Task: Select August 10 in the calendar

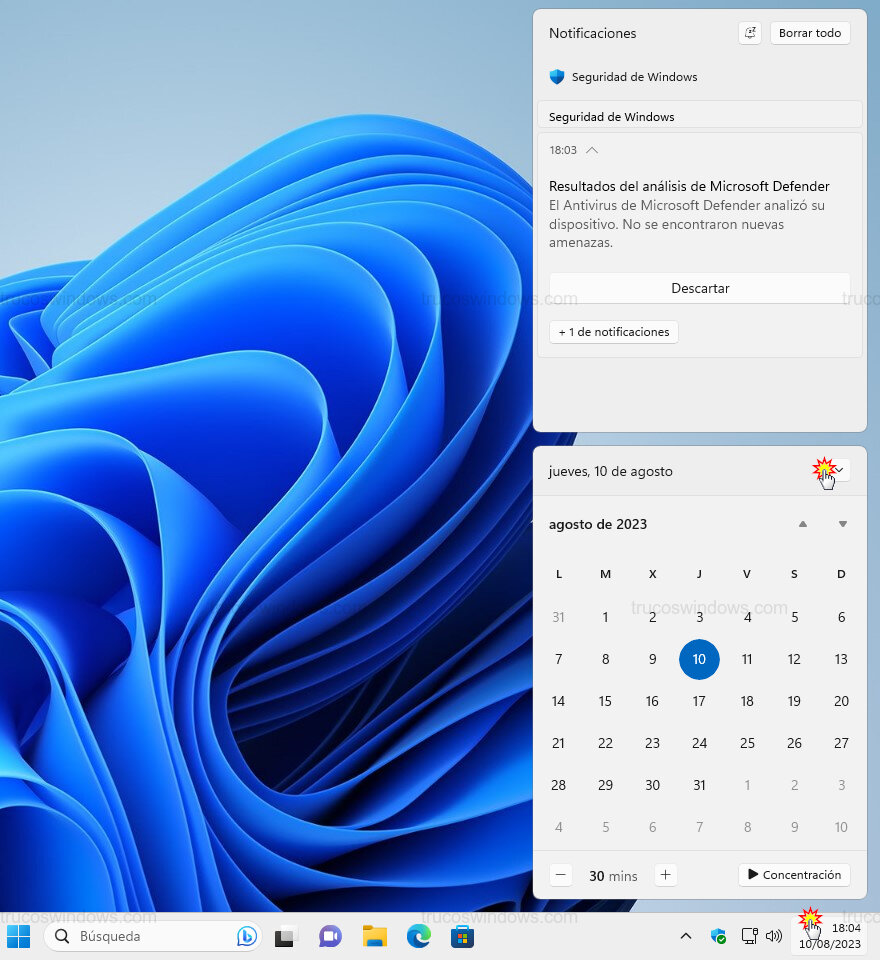Action: 699,659
